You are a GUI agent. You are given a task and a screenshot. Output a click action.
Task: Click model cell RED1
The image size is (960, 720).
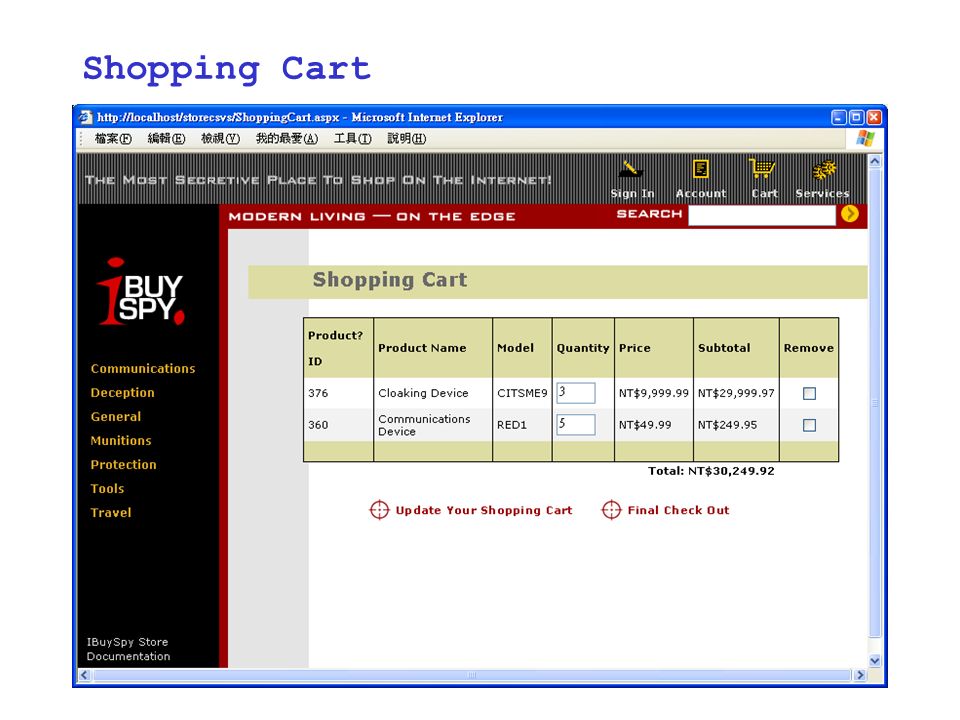(x=512, y=425)
